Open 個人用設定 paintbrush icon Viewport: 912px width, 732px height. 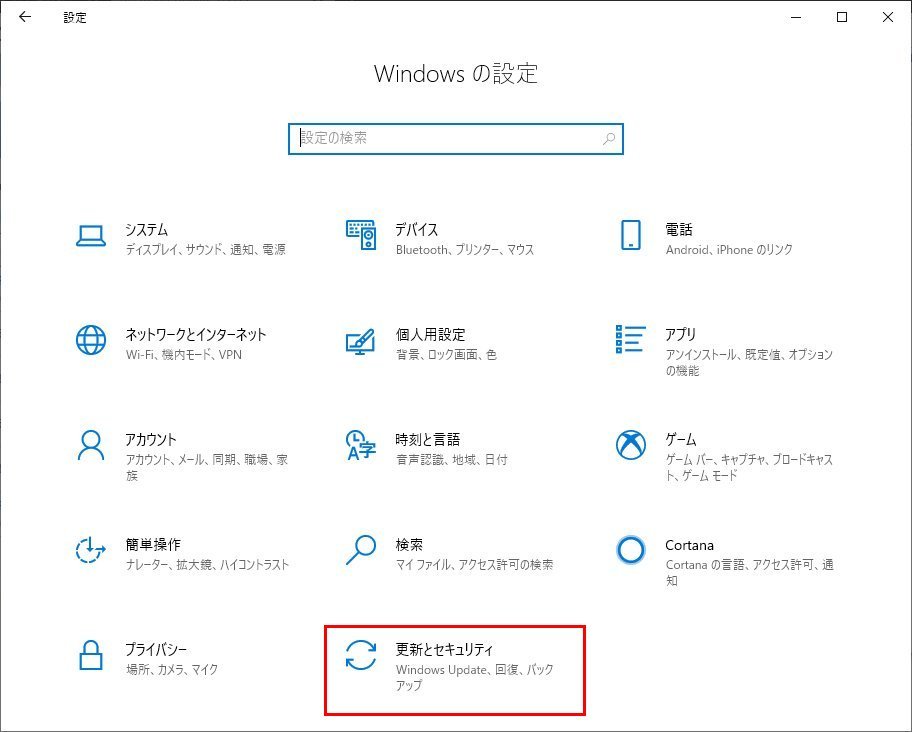pyautogui.click(x=360, y=340)
